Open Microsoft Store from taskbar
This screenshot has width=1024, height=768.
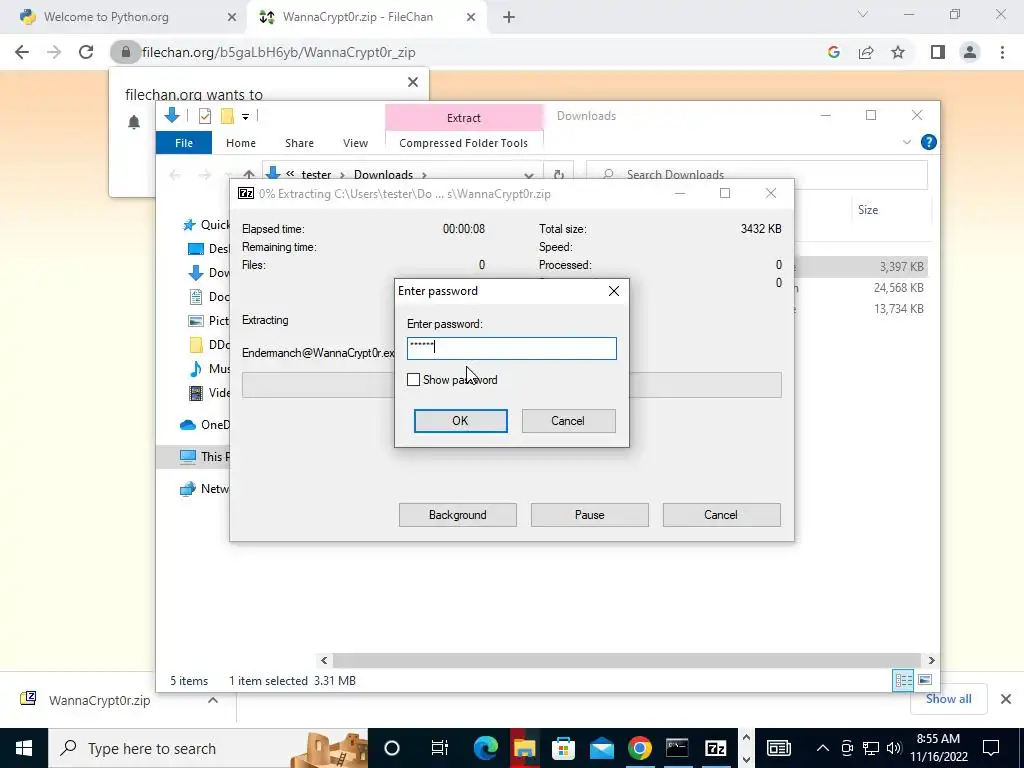point(562,748)
